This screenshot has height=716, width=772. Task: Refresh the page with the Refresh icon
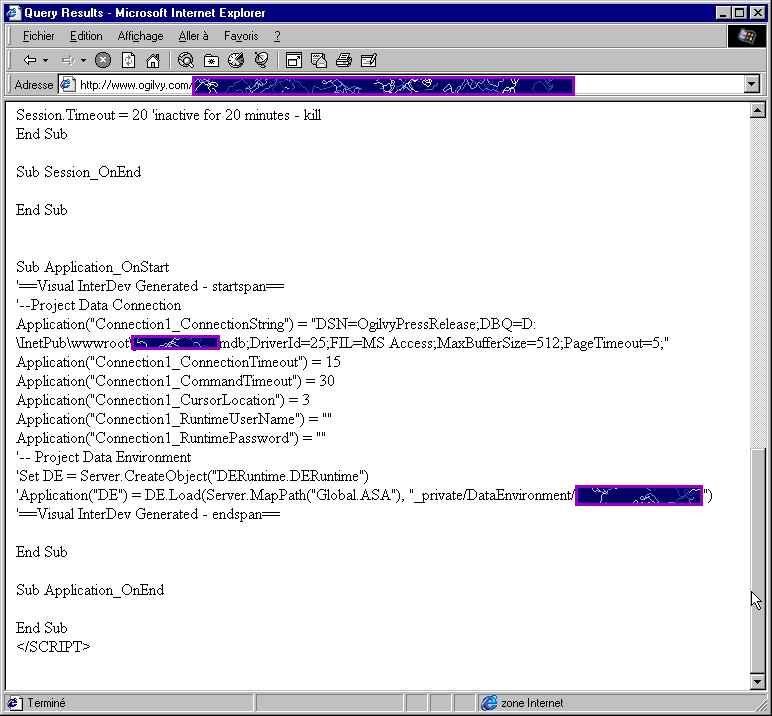tap(129, 60)
